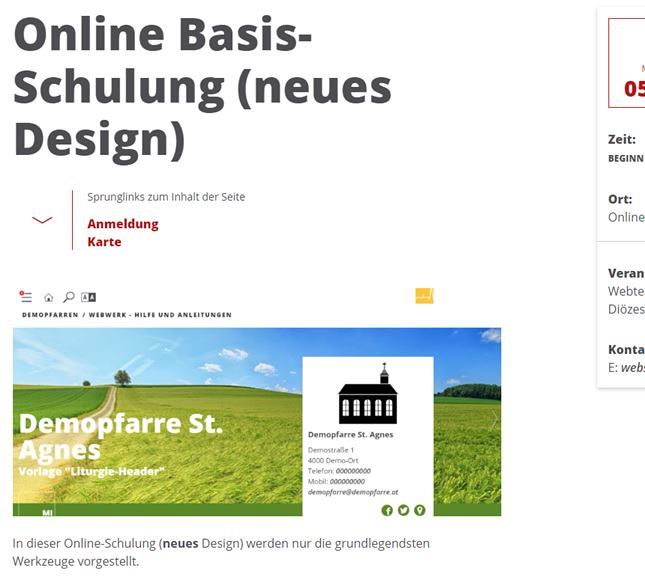Jump to the Anmeldung section
This screenshot has width=645, height=579.
pos(123,224)
